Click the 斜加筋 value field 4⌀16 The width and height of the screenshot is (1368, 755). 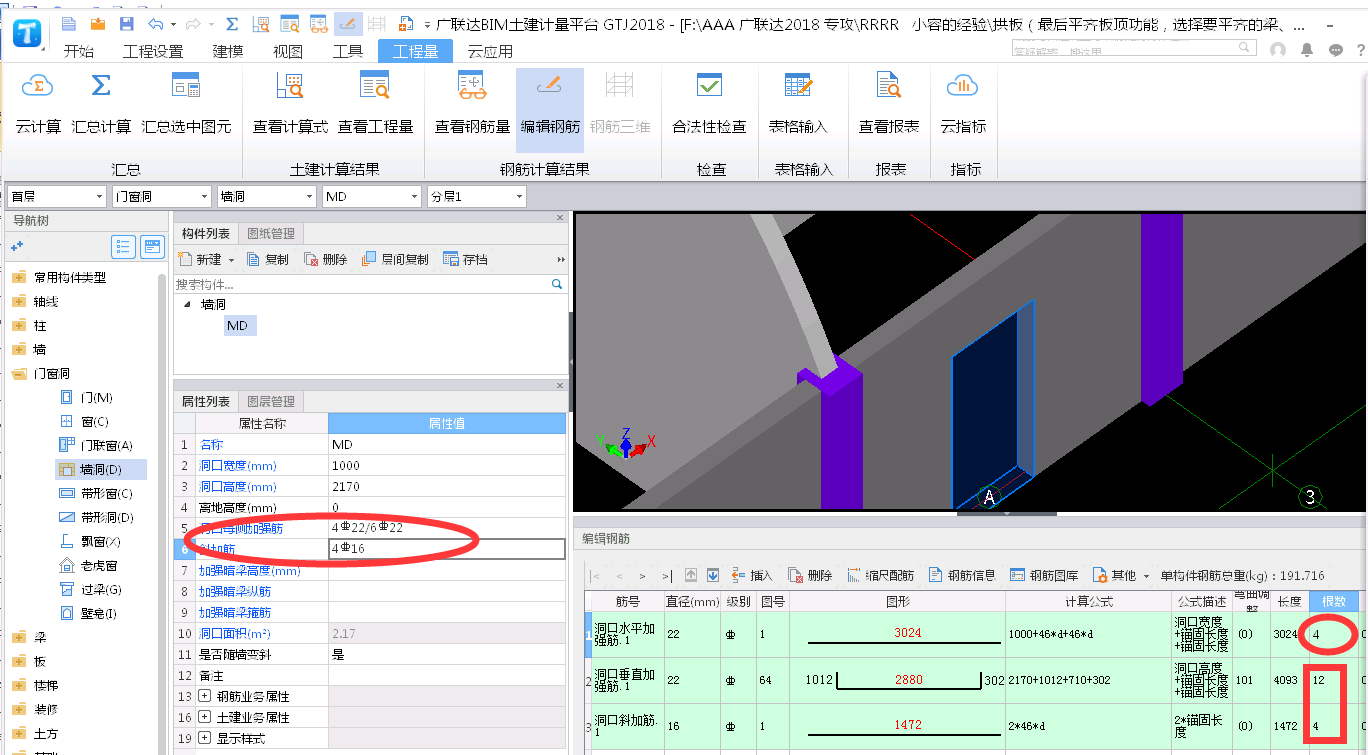tap(447, 549)
